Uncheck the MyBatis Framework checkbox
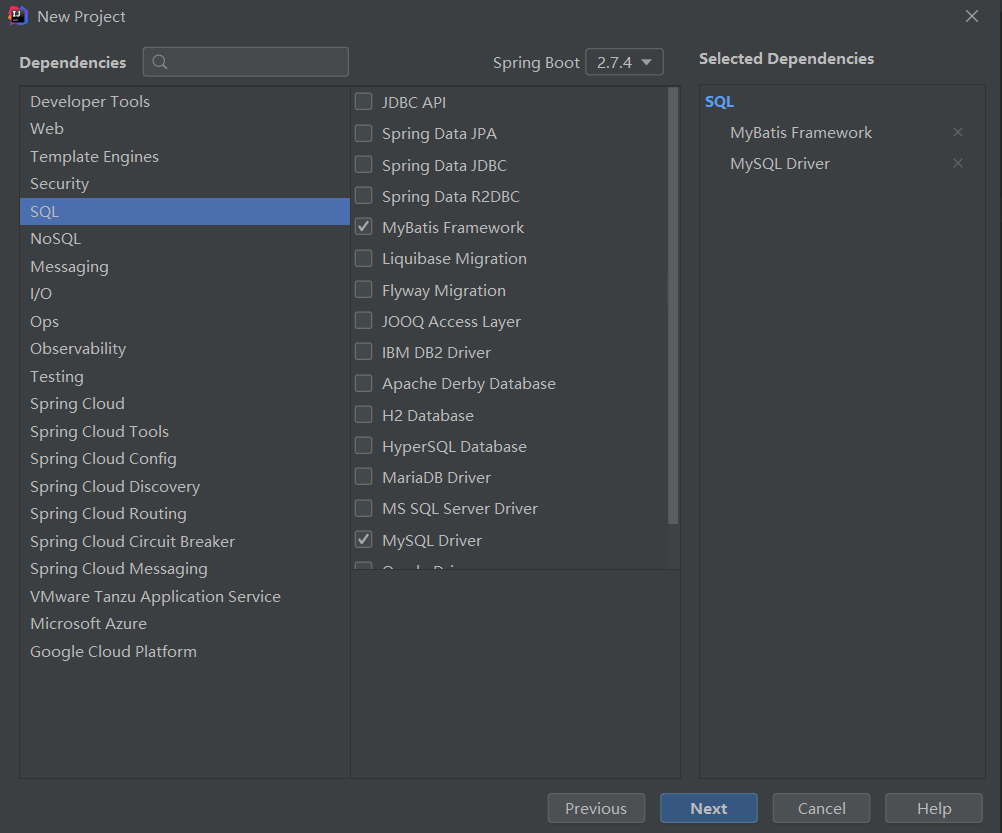This screenshot has height=833, width=1002. (364, 227)
